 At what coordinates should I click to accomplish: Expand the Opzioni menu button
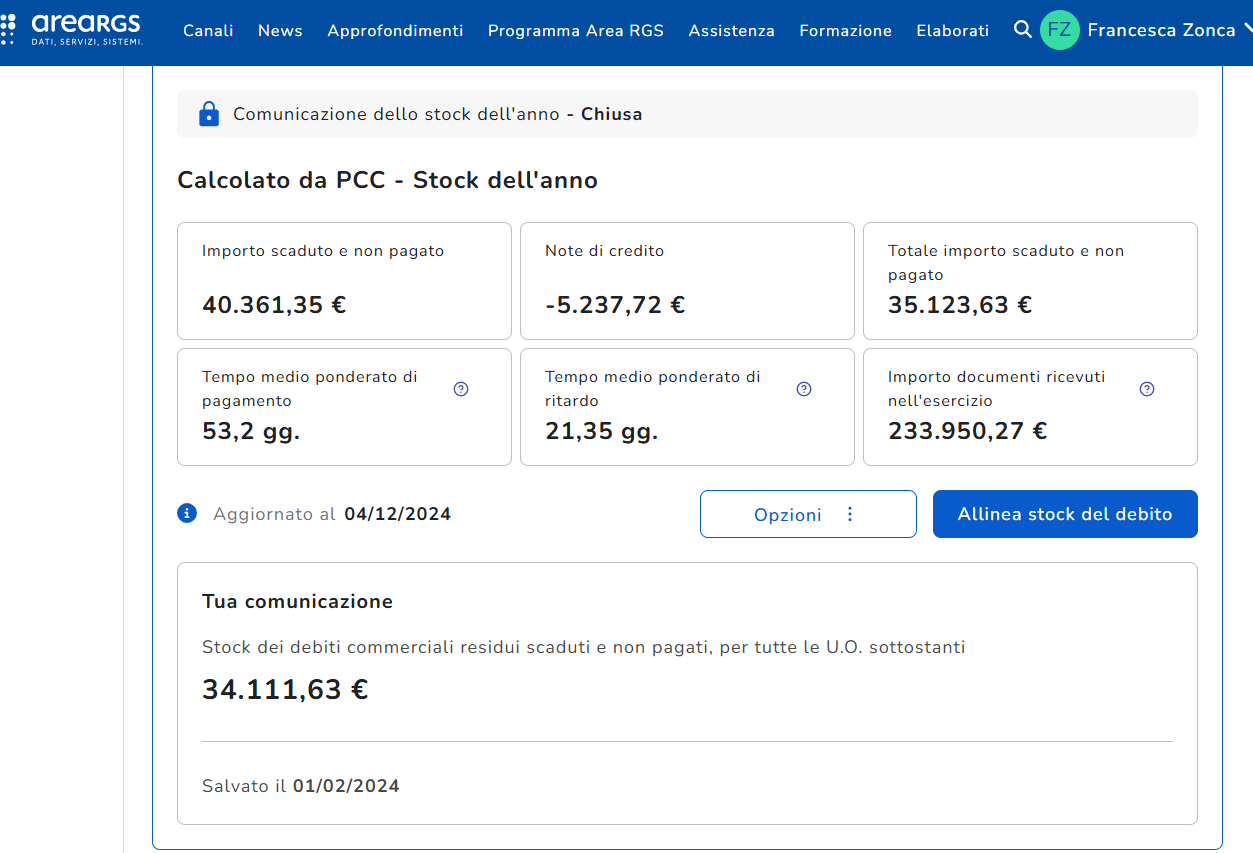tap(807, 514)
